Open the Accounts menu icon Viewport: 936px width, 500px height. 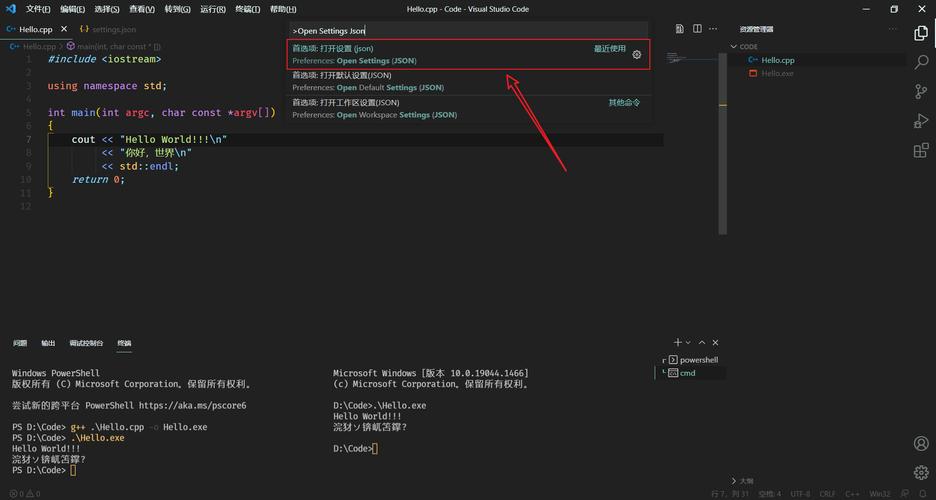pos(921,443)
